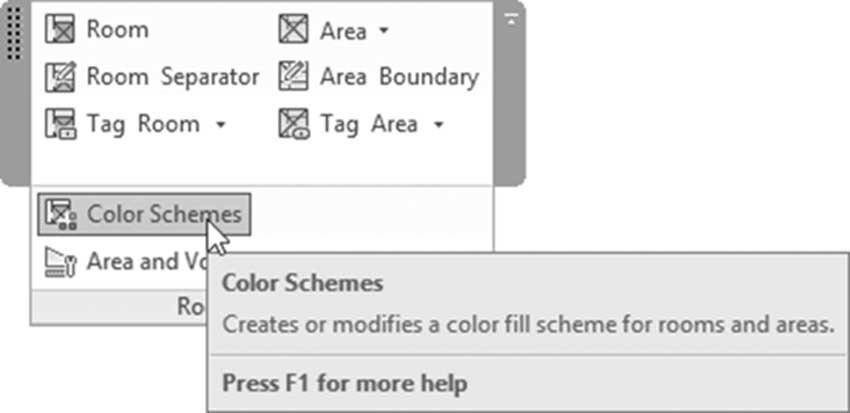Click the Area Boundary icon
The width and height of the screenshot is (850, 413).
click(x=294, y=76)
